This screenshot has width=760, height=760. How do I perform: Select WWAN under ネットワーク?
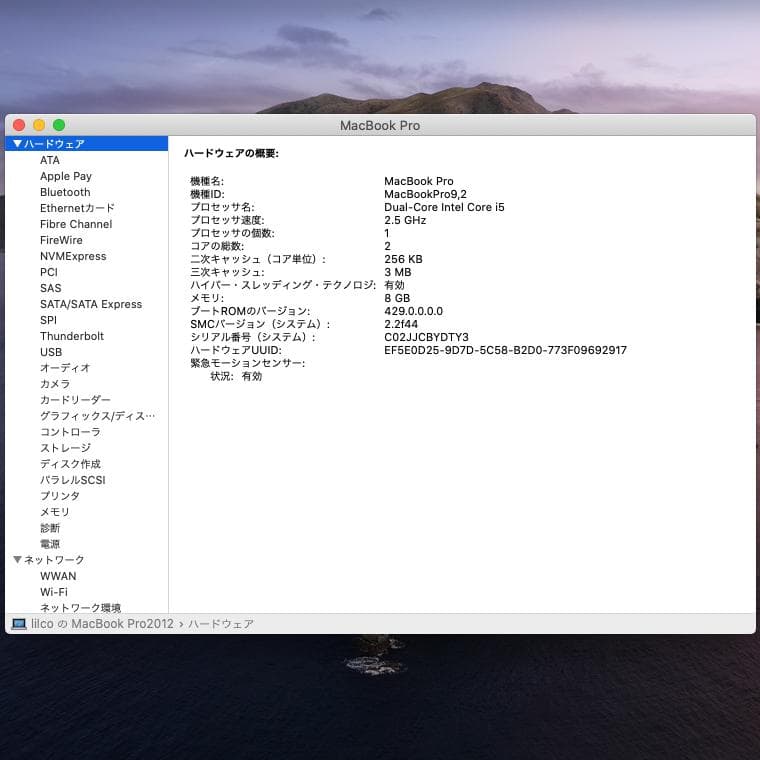point(58,576)
